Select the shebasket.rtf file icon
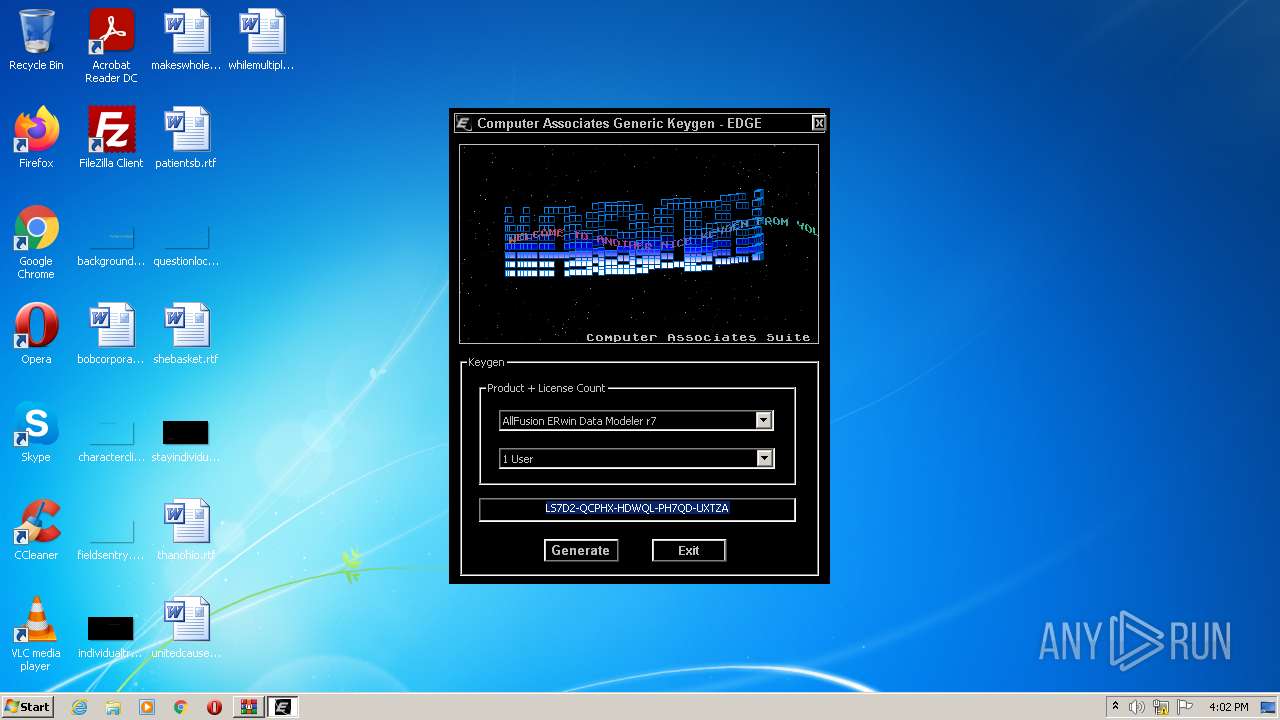 point(186,334)
